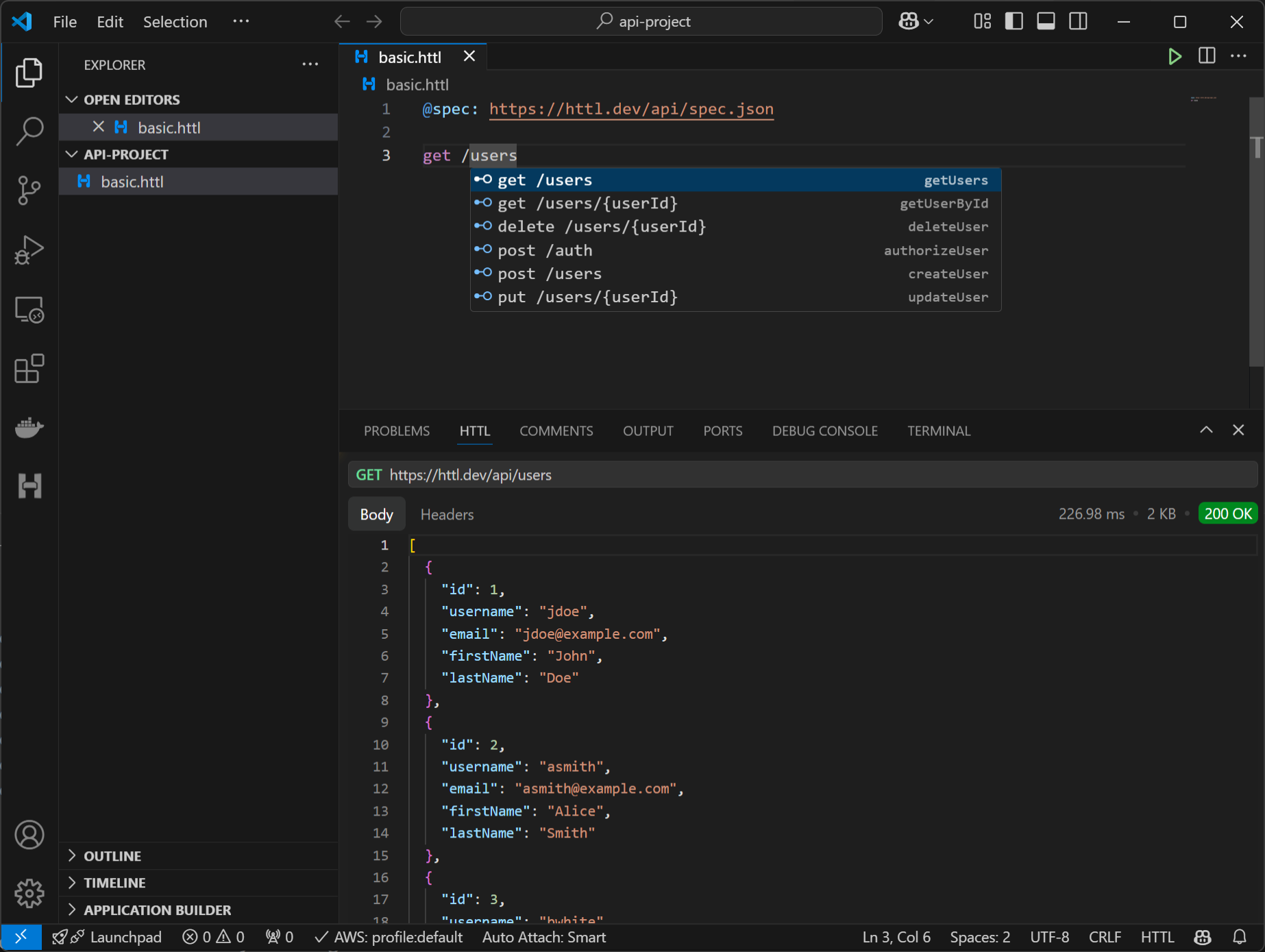Switch to the Ports panel tab
The image size is (1265, 952).
click(723, 431)
